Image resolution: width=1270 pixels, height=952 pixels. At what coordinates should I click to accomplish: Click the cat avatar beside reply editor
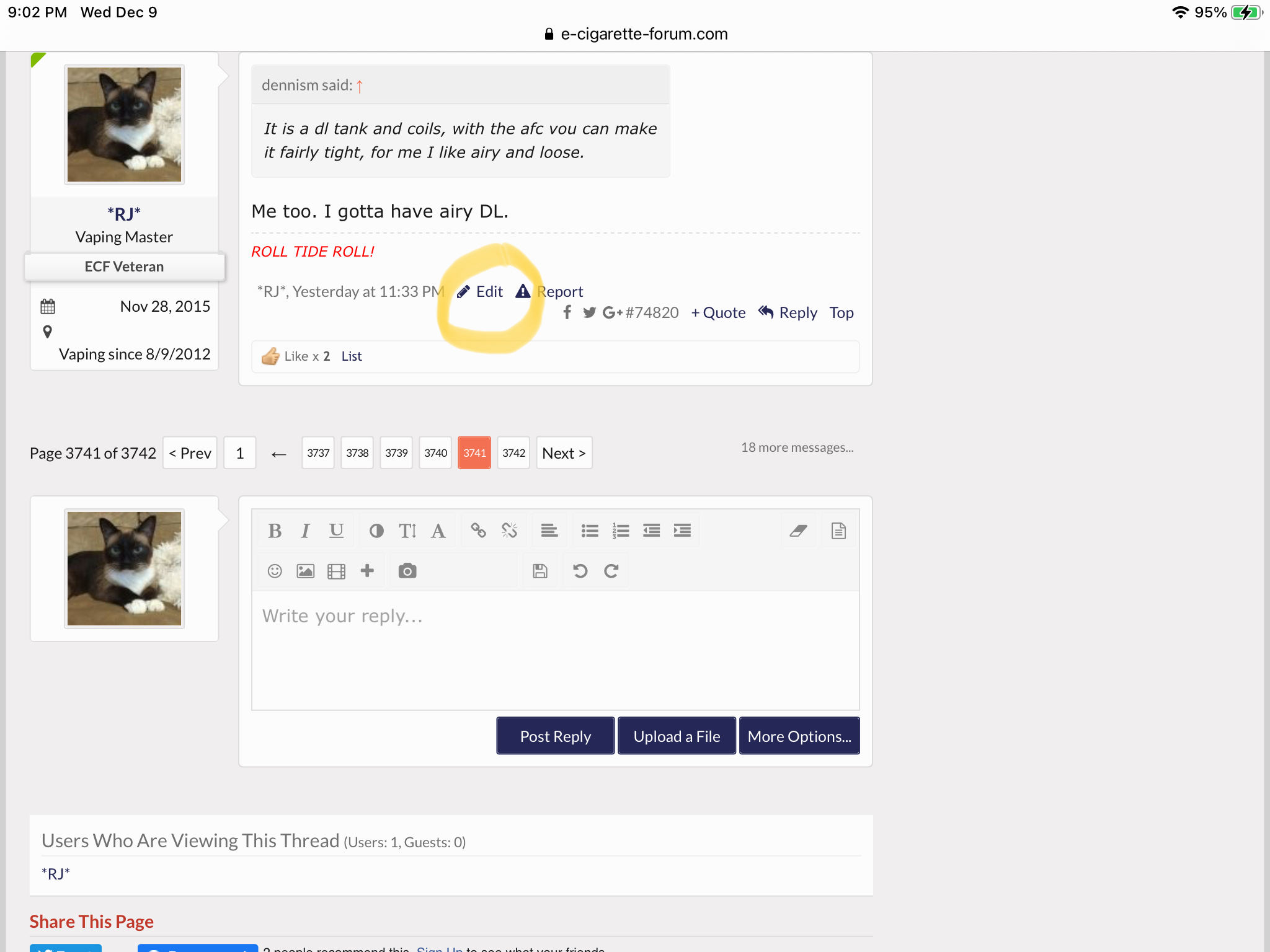(x=124, y=569)
